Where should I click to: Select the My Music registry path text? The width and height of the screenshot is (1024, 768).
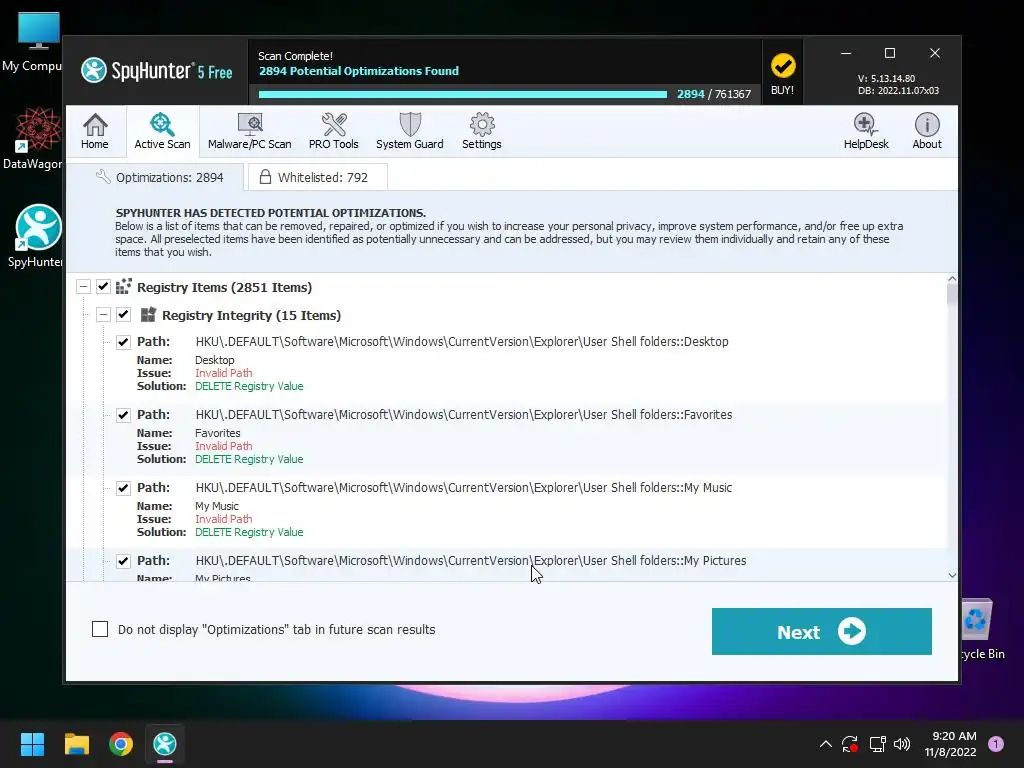[464, 488]
